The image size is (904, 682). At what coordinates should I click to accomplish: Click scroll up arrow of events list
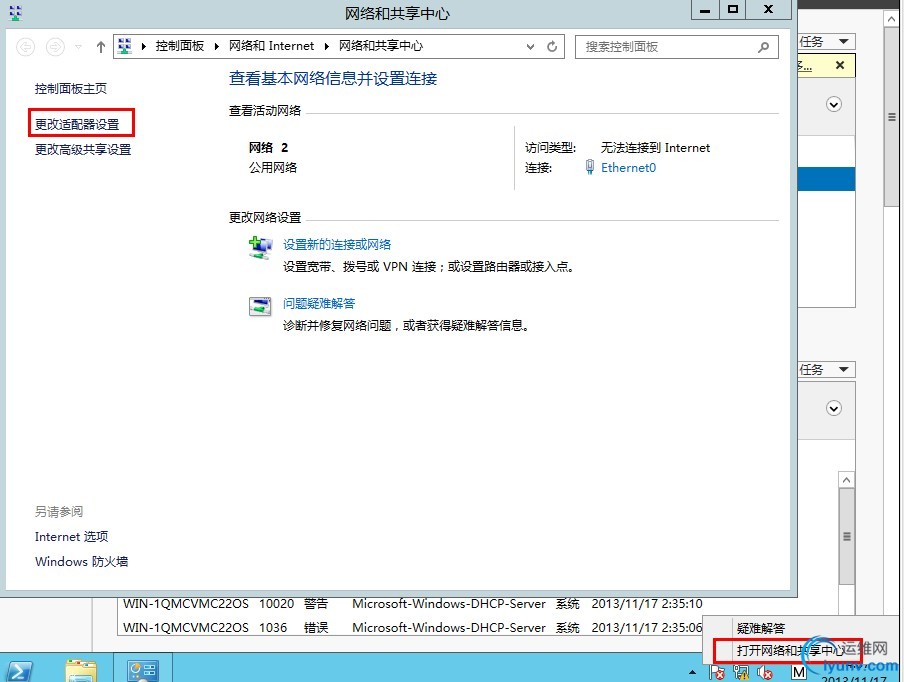846,480
